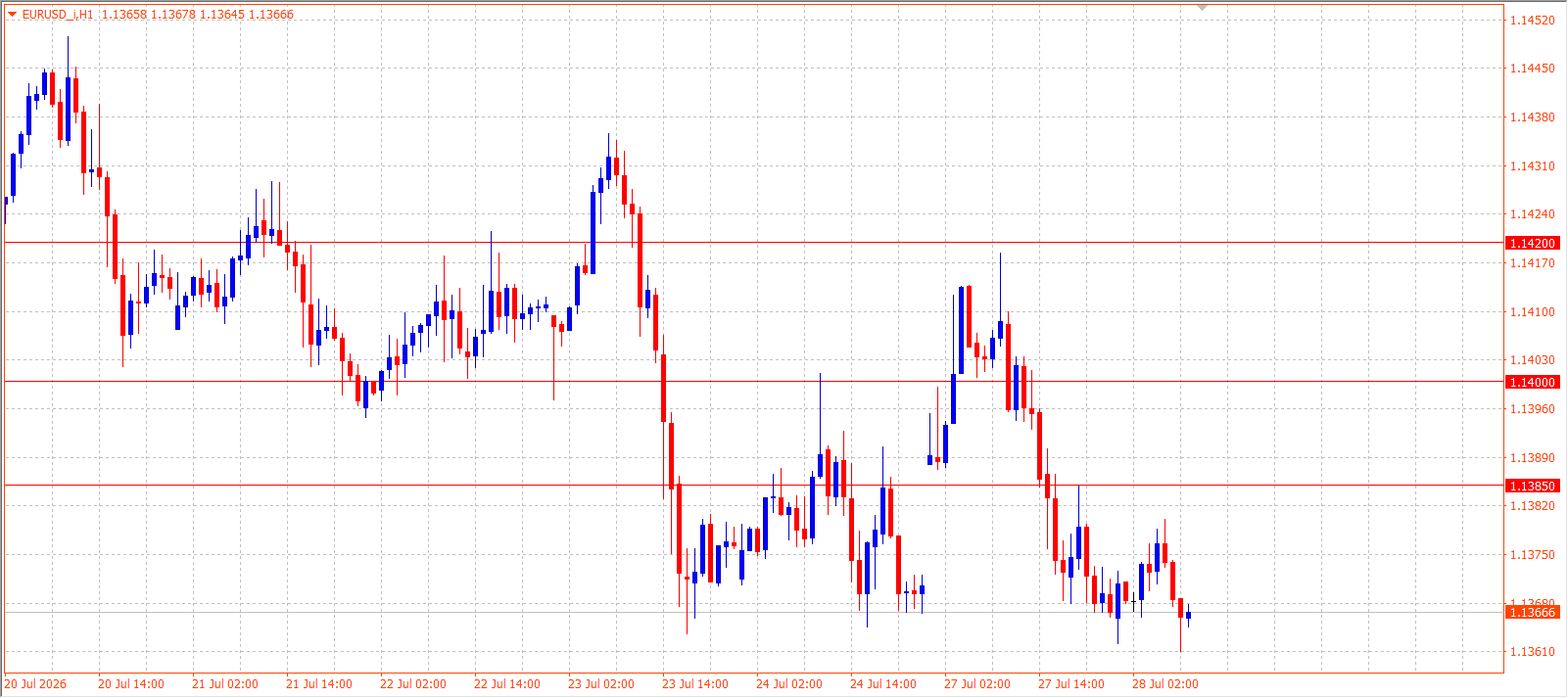
Task: Select the horizontal line drawn at 1.14200 level
Action: [754, 242]
